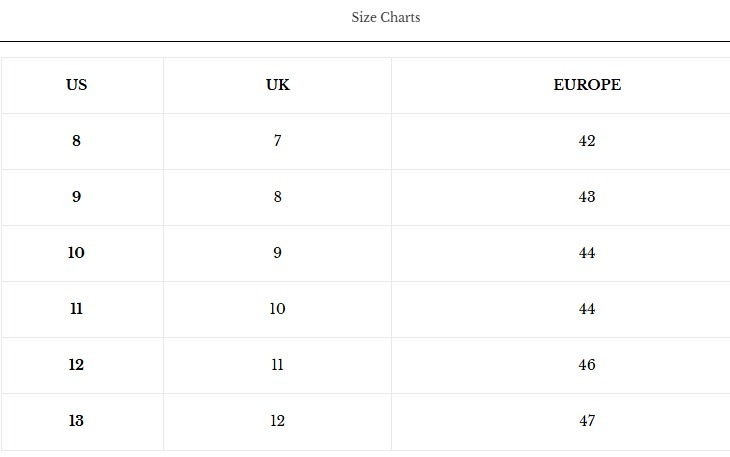
Task: Click US size 10 cell
Action: pos(77,253)
